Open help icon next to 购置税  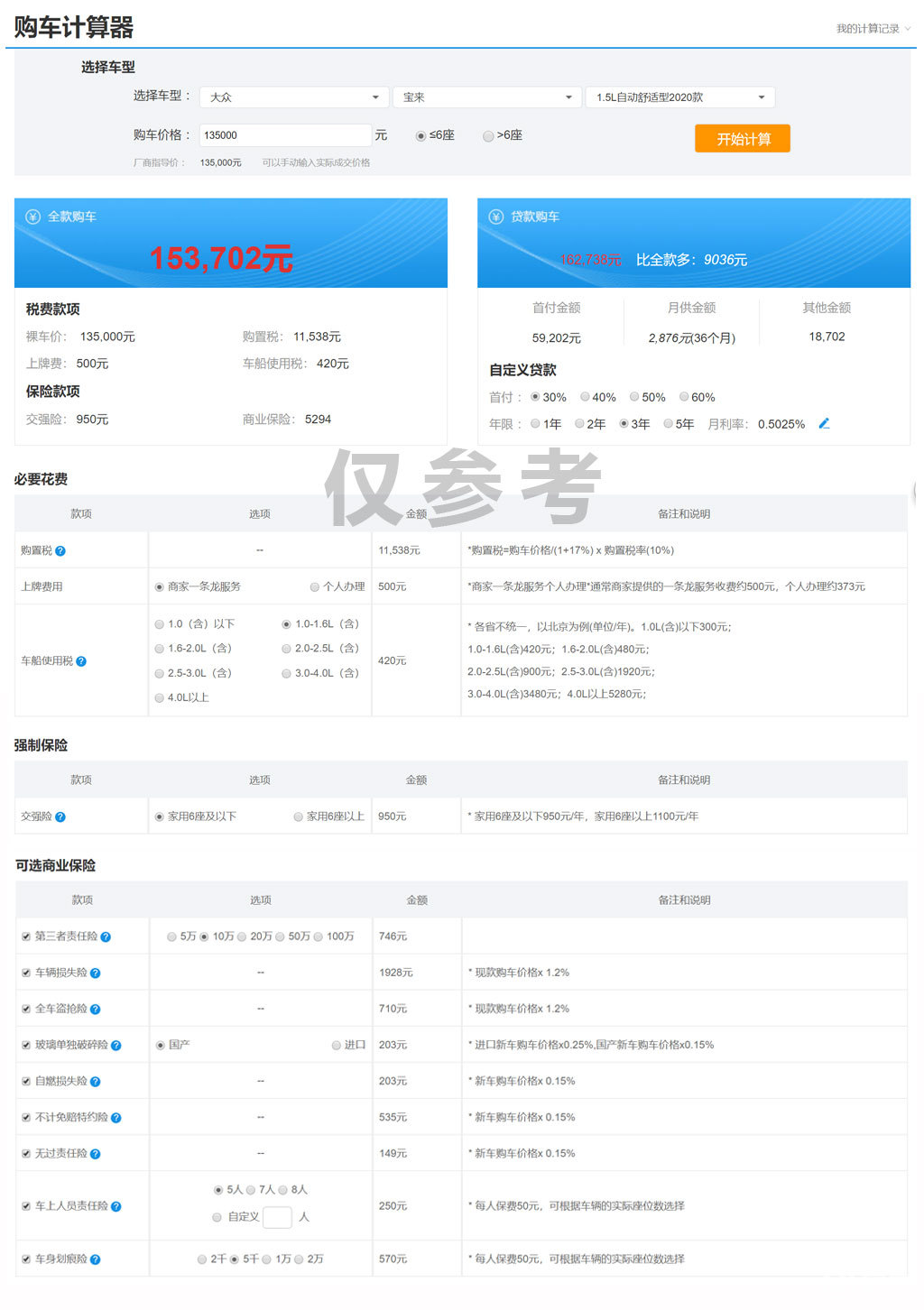pos(60,550)
